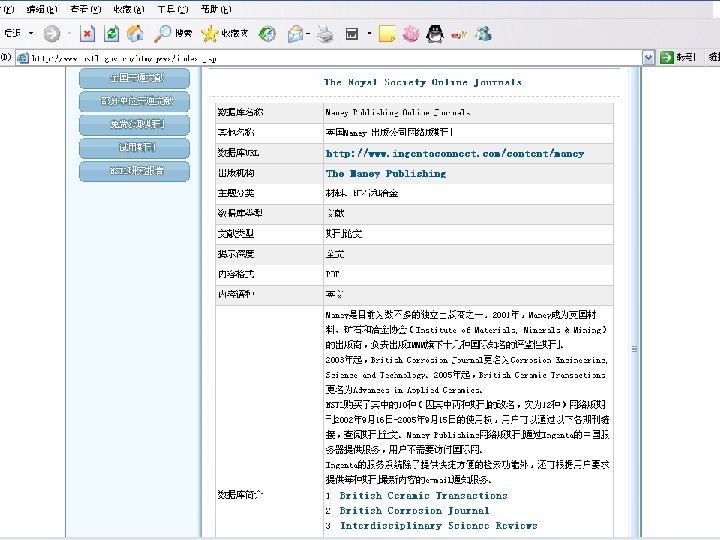Open the Forward history dropdown arrow
This screenshot has height=540, width=720.
69,33
